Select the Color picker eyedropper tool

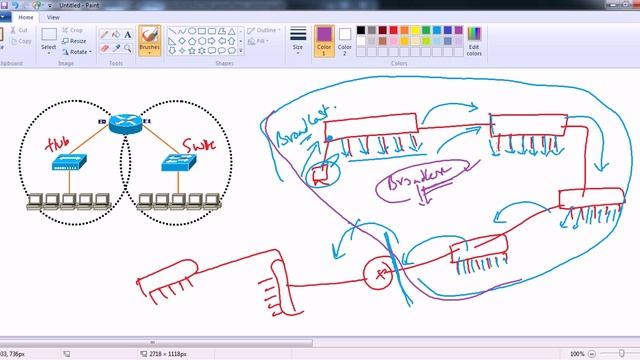click(x=116, y=48)
